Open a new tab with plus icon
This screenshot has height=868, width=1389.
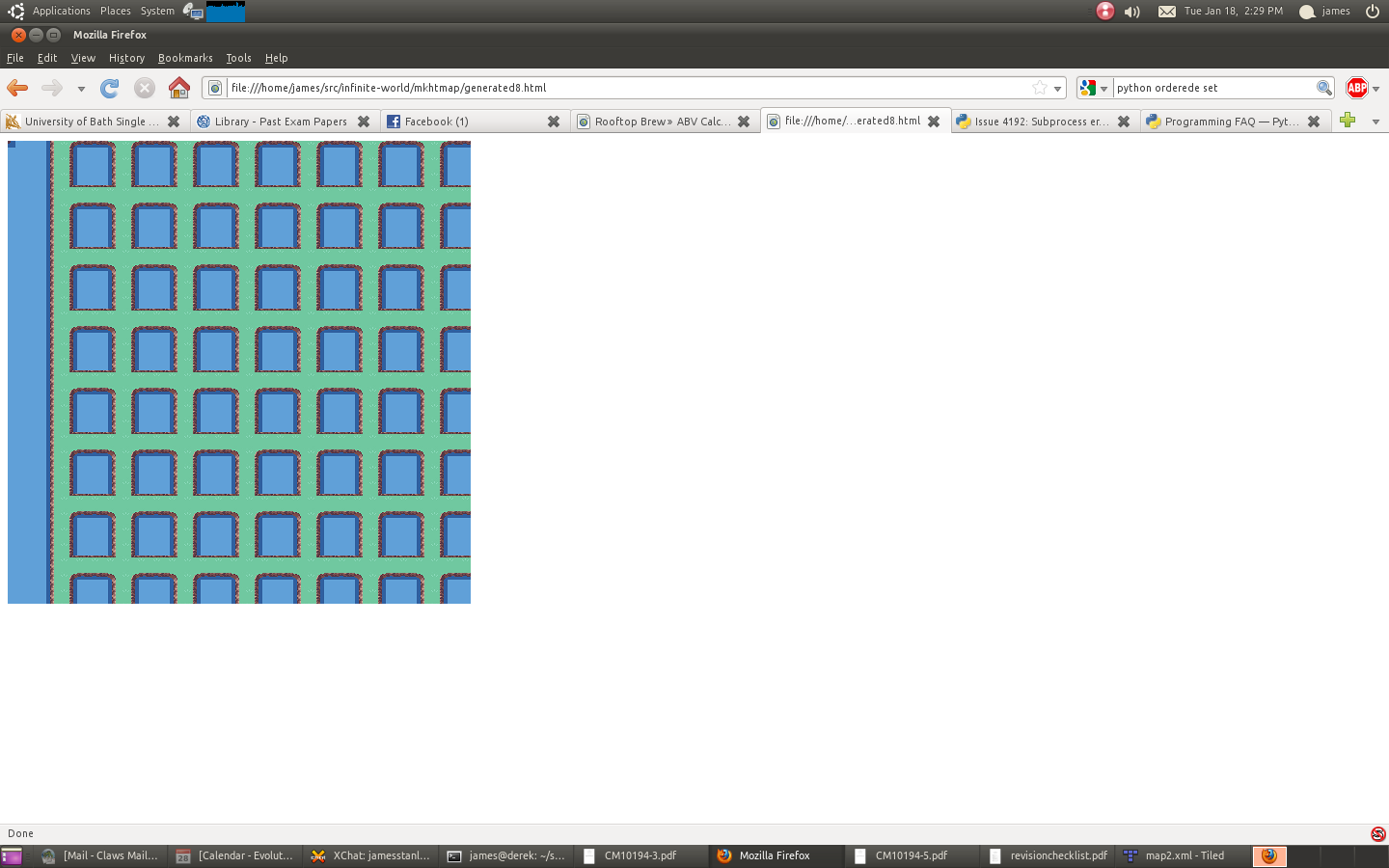click(1348, 121)
